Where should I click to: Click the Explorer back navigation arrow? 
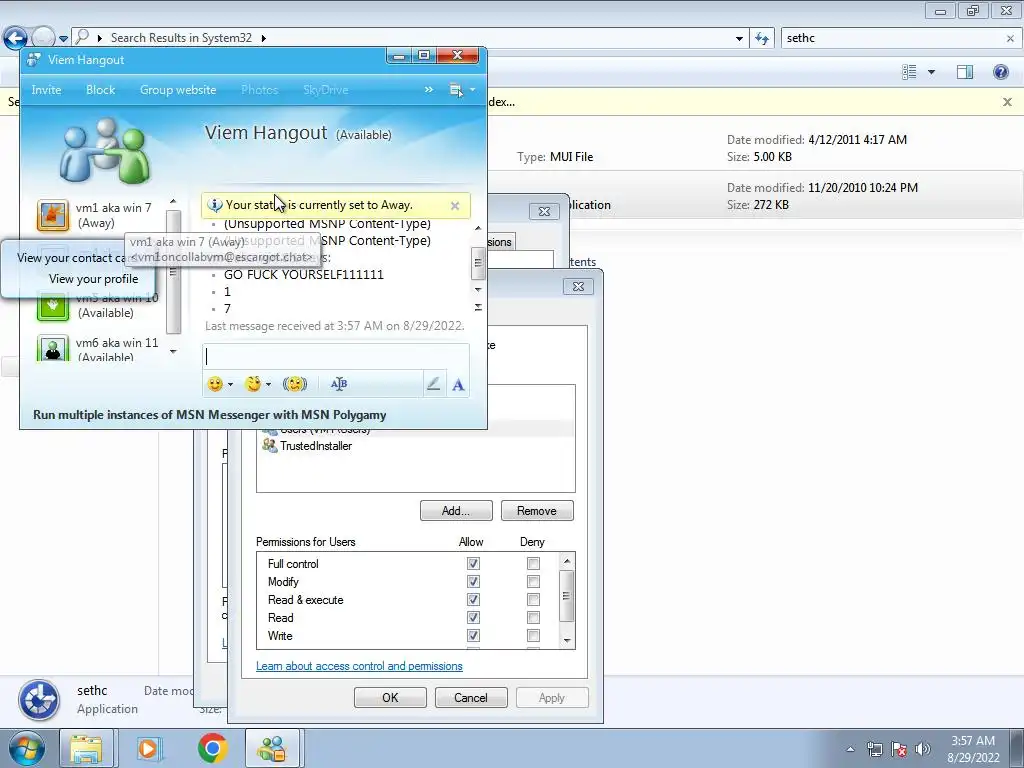15,38
